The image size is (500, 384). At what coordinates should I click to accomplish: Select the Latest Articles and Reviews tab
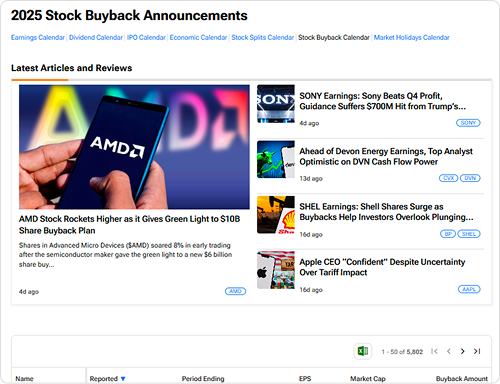[x=71, y=68]
